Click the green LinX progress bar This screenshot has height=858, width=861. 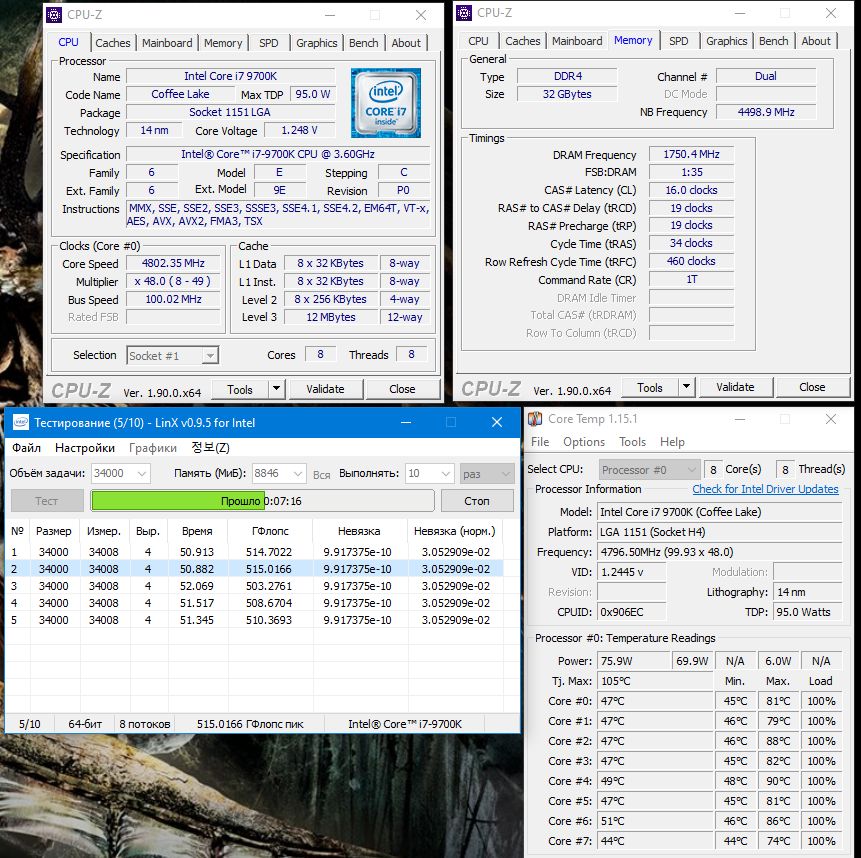[262, 501]
